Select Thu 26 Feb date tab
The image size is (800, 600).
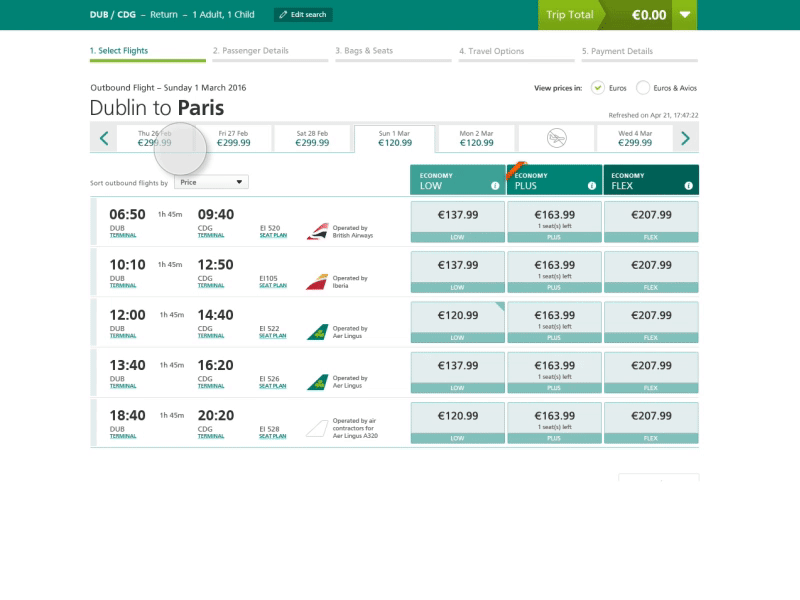point(155,138)
